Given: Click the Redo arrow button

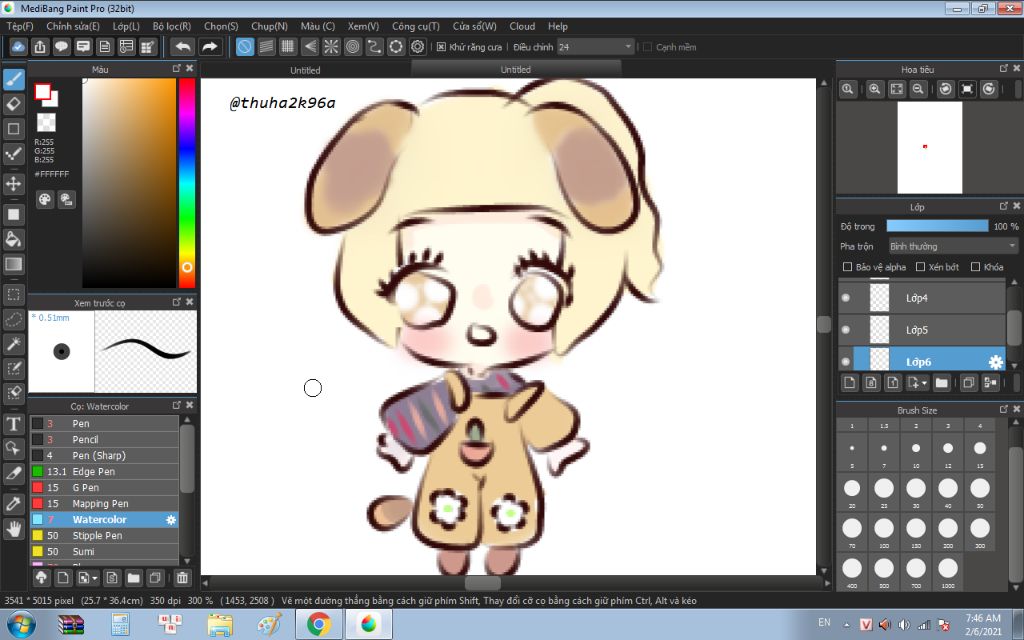Looking at the screenshot, I should tap(210, 46).
